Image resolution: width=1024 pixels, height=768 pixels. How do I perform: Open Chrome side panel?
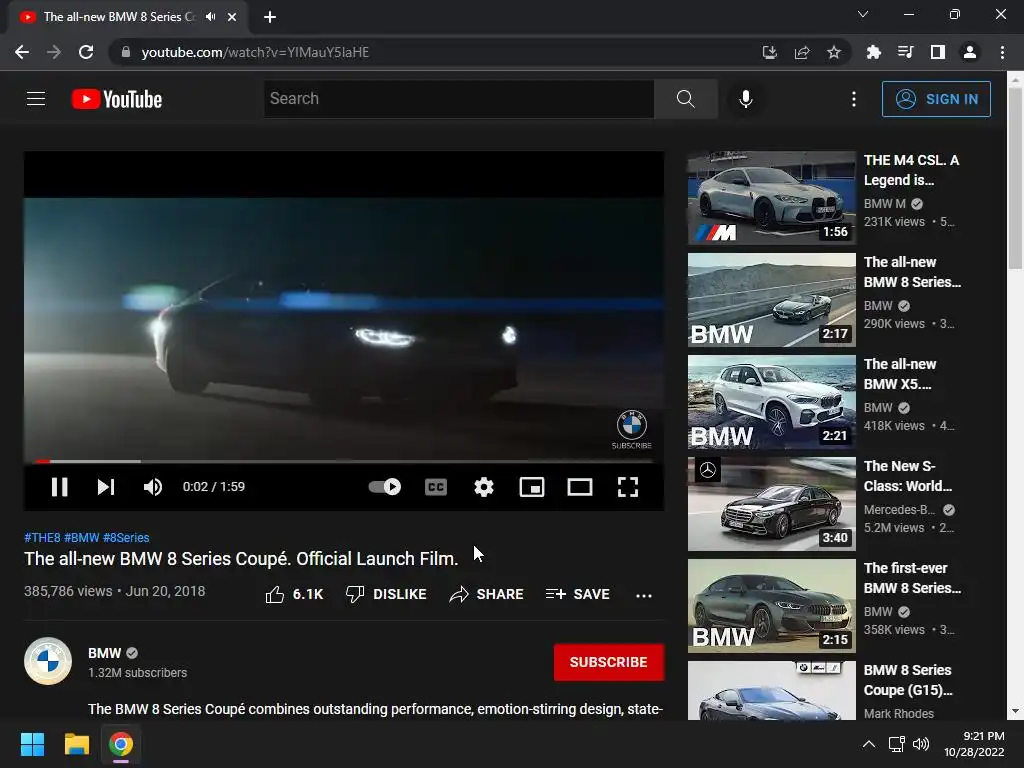[938, 52]
